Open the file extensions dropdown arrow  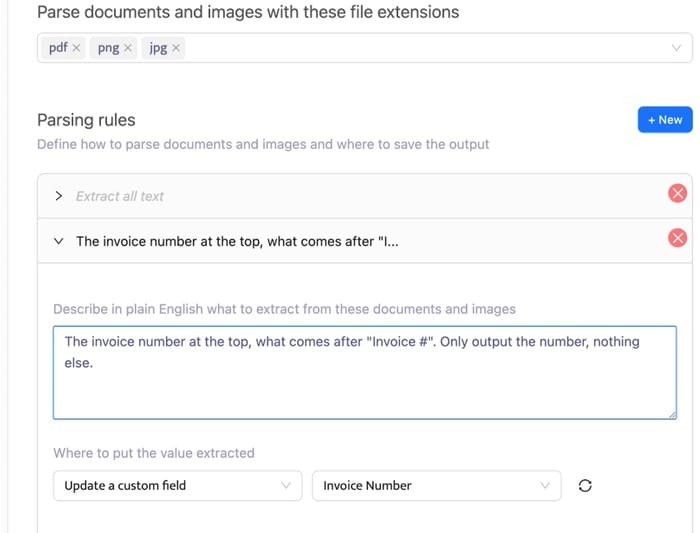pyautogui.click(x=676, y=48)
